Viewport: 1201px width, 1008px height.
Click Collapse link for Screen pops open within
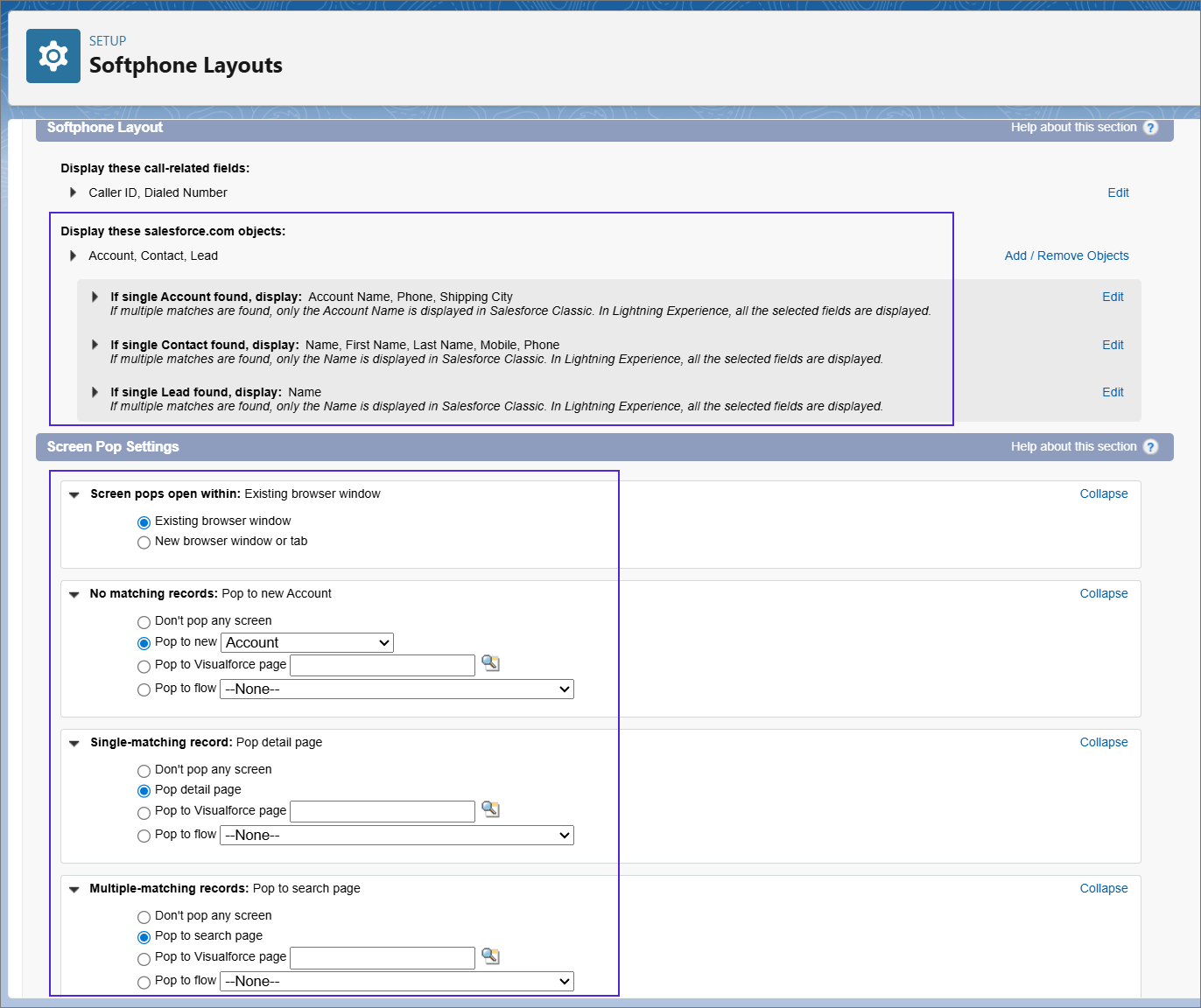(1103, 493)
